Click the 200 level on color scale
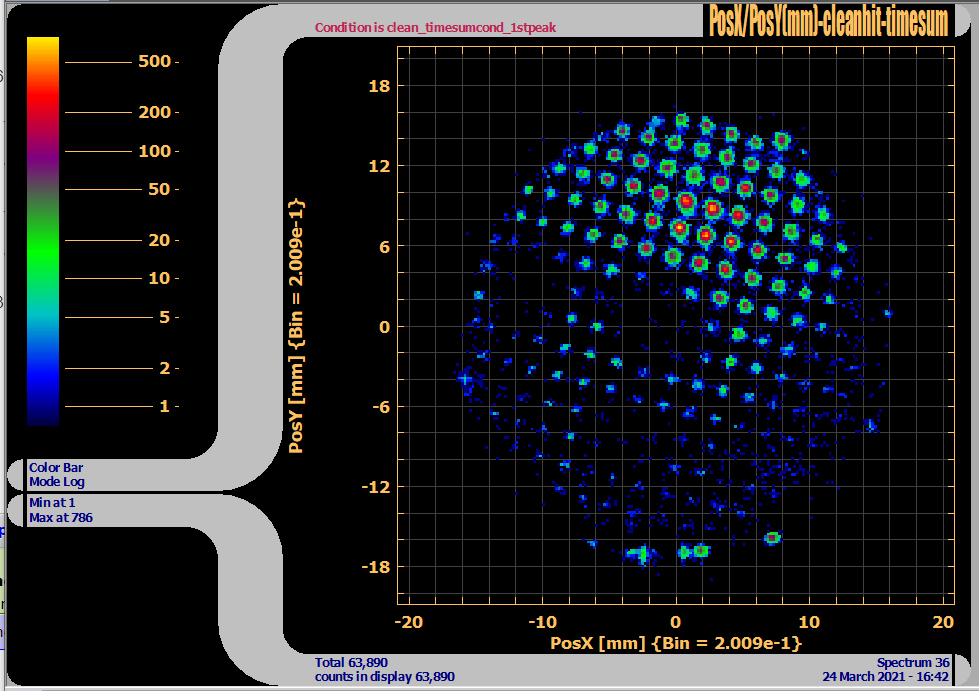The image size is (979, 691). (154, 112)
